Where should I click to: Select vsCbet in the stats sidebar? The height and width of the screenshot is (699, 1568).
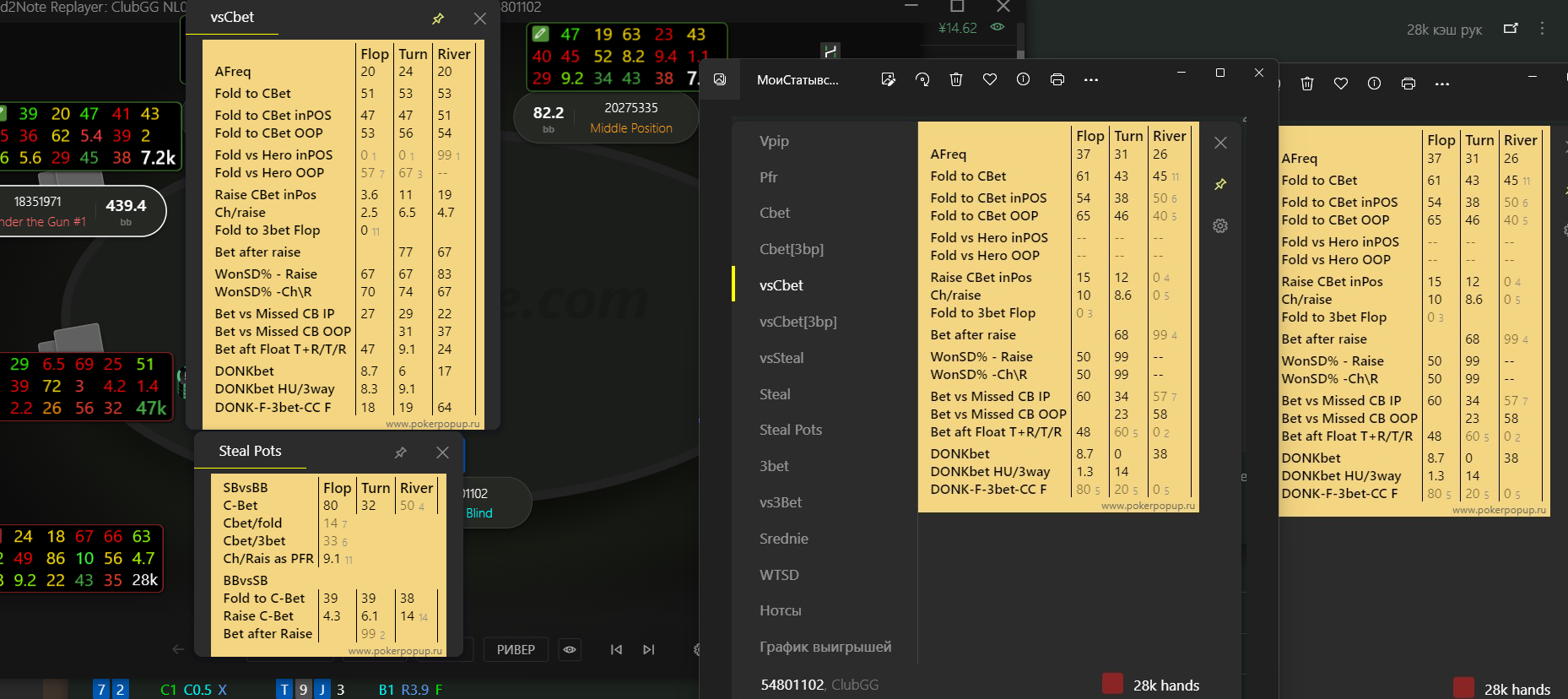(781, 285)
